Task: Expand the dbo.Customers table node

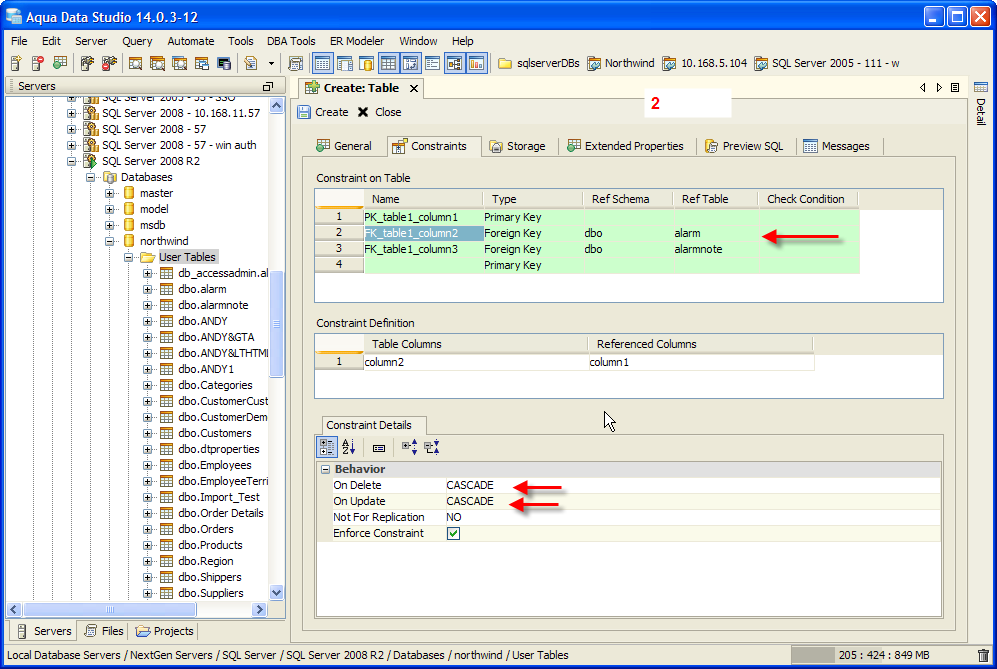Action: tap(148, 434)
